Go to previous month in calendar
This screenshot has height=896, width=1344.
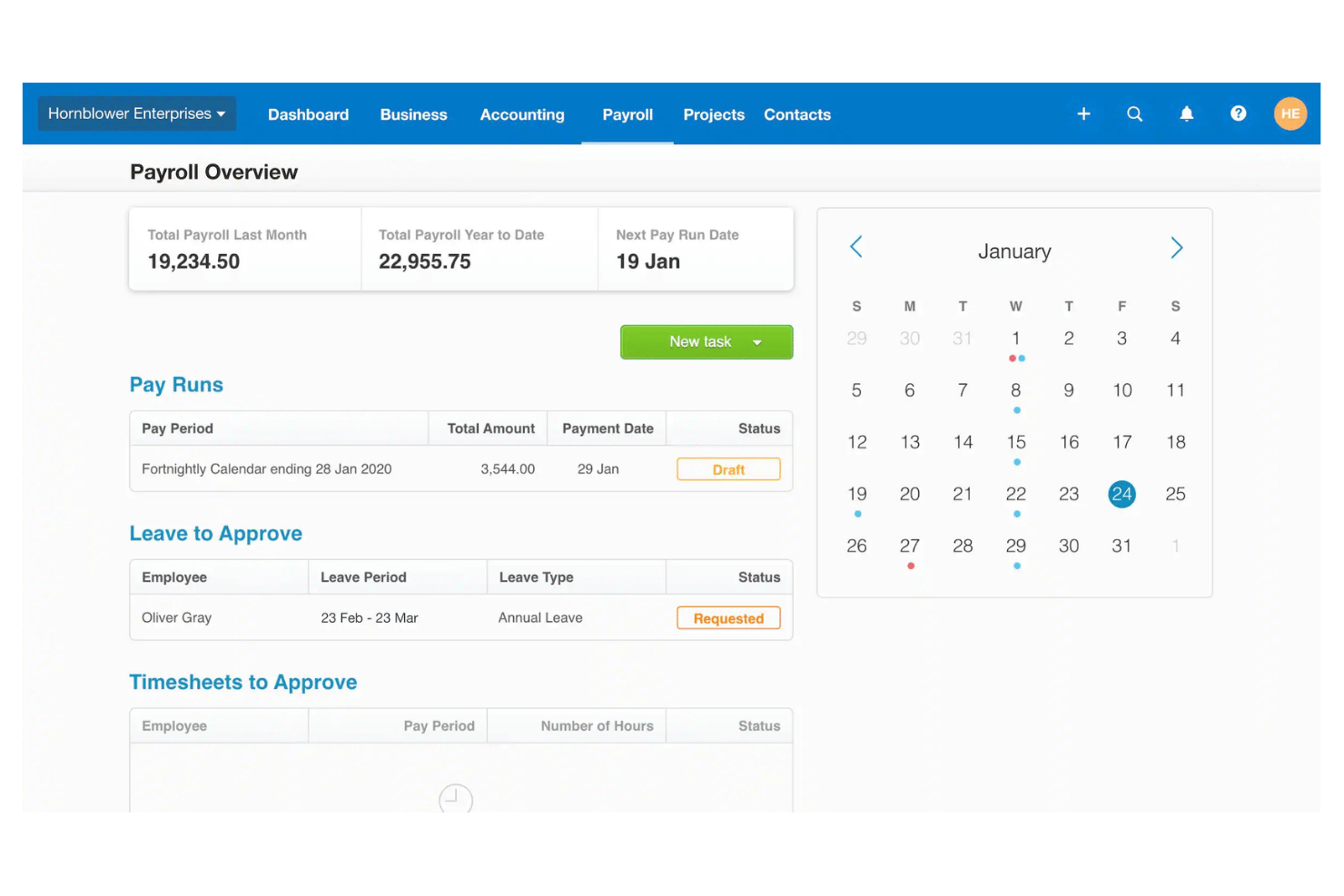856,247
